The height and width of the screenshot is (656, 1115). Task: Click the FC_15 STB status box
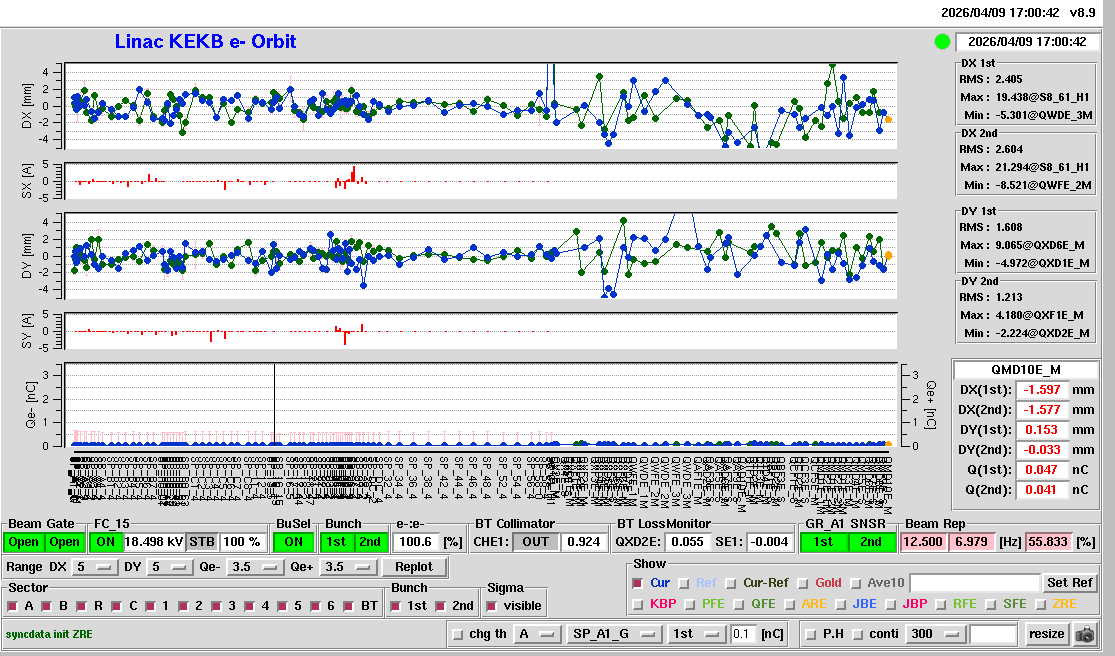(201, 541)
